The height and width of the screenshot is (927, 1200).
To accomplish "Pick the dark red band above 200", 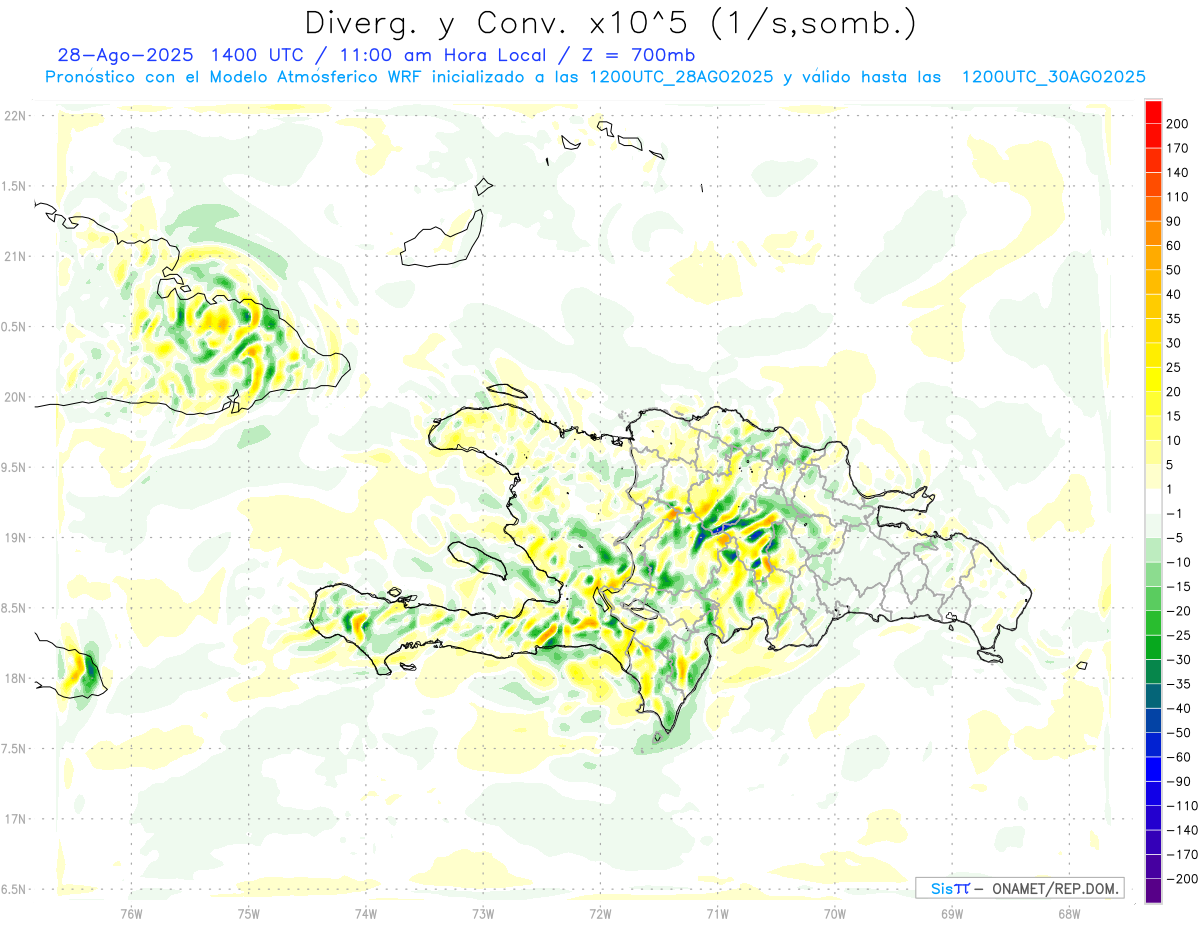I will [1153, 111].
